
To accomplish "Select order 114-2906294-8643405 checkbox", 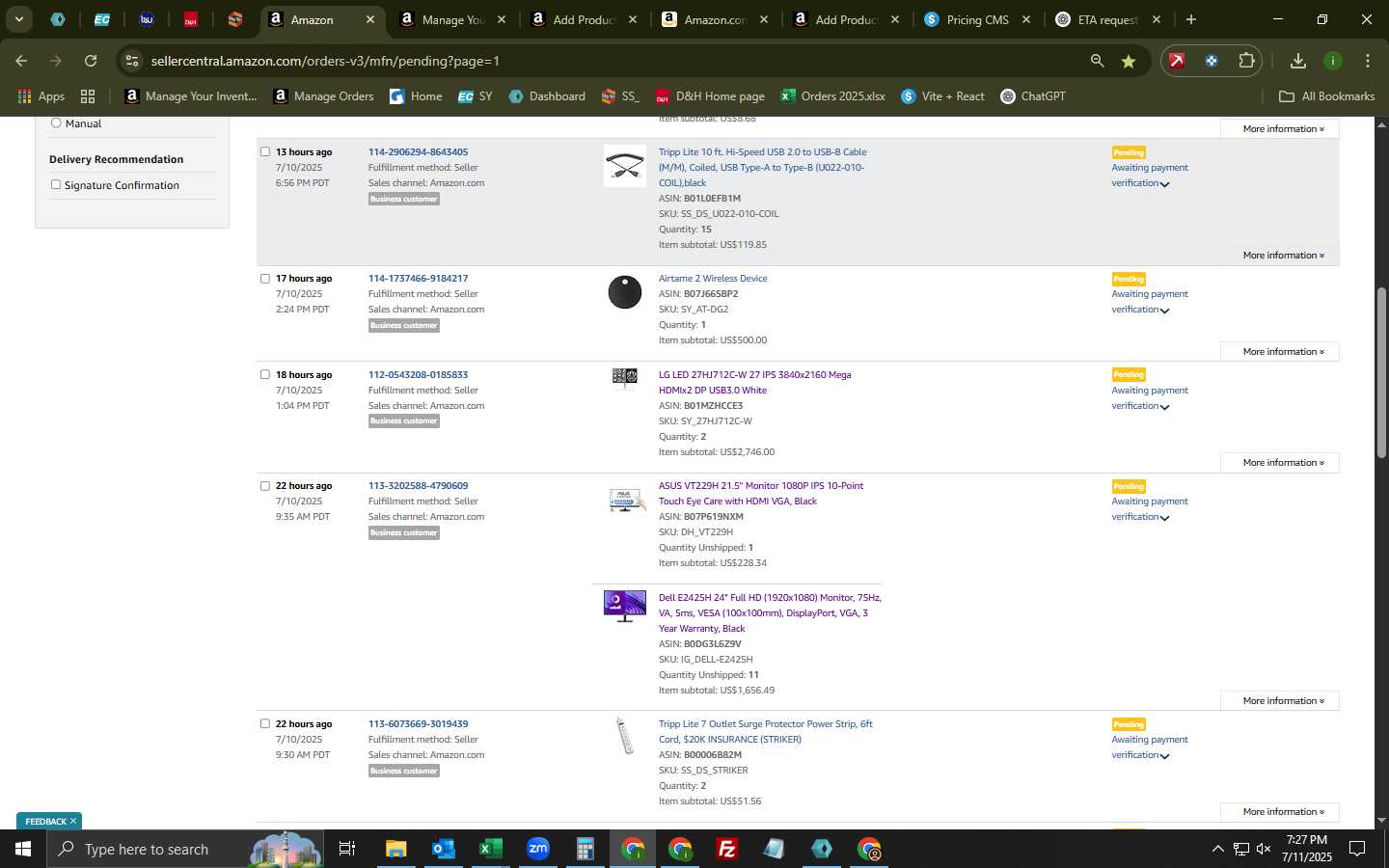I will 265,151.
